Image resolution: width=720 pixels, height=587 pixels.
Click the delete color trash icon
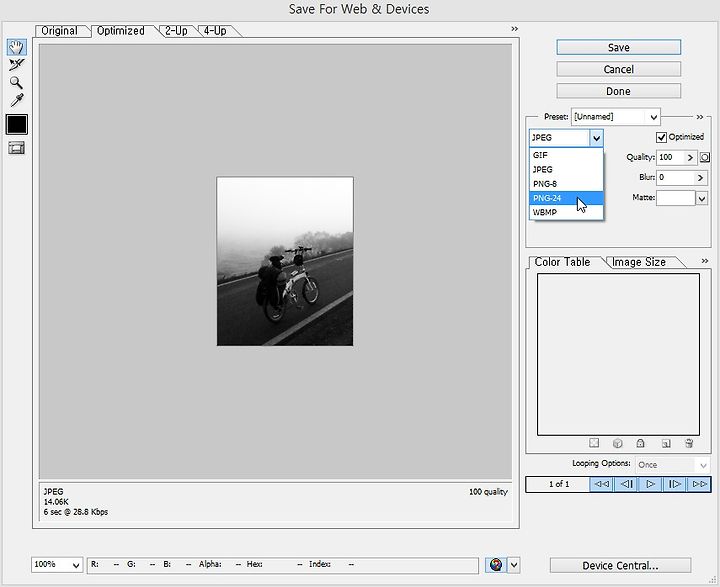[689, 443]
